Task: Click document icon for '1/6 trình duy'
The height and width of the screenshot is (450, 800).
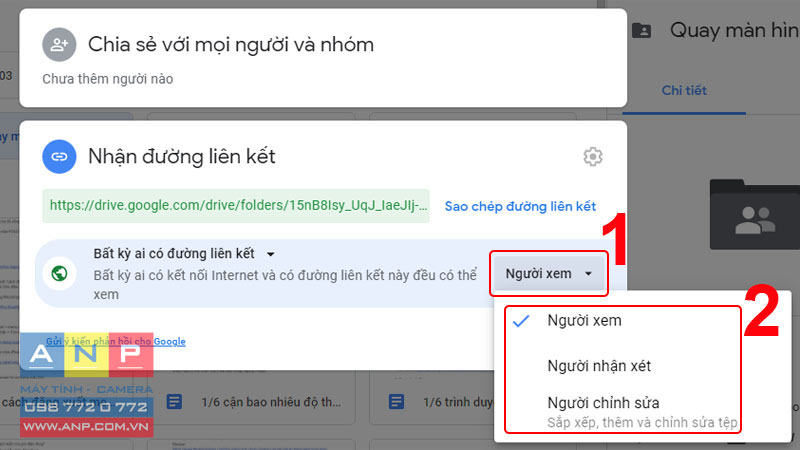Action: click(396, 402)
